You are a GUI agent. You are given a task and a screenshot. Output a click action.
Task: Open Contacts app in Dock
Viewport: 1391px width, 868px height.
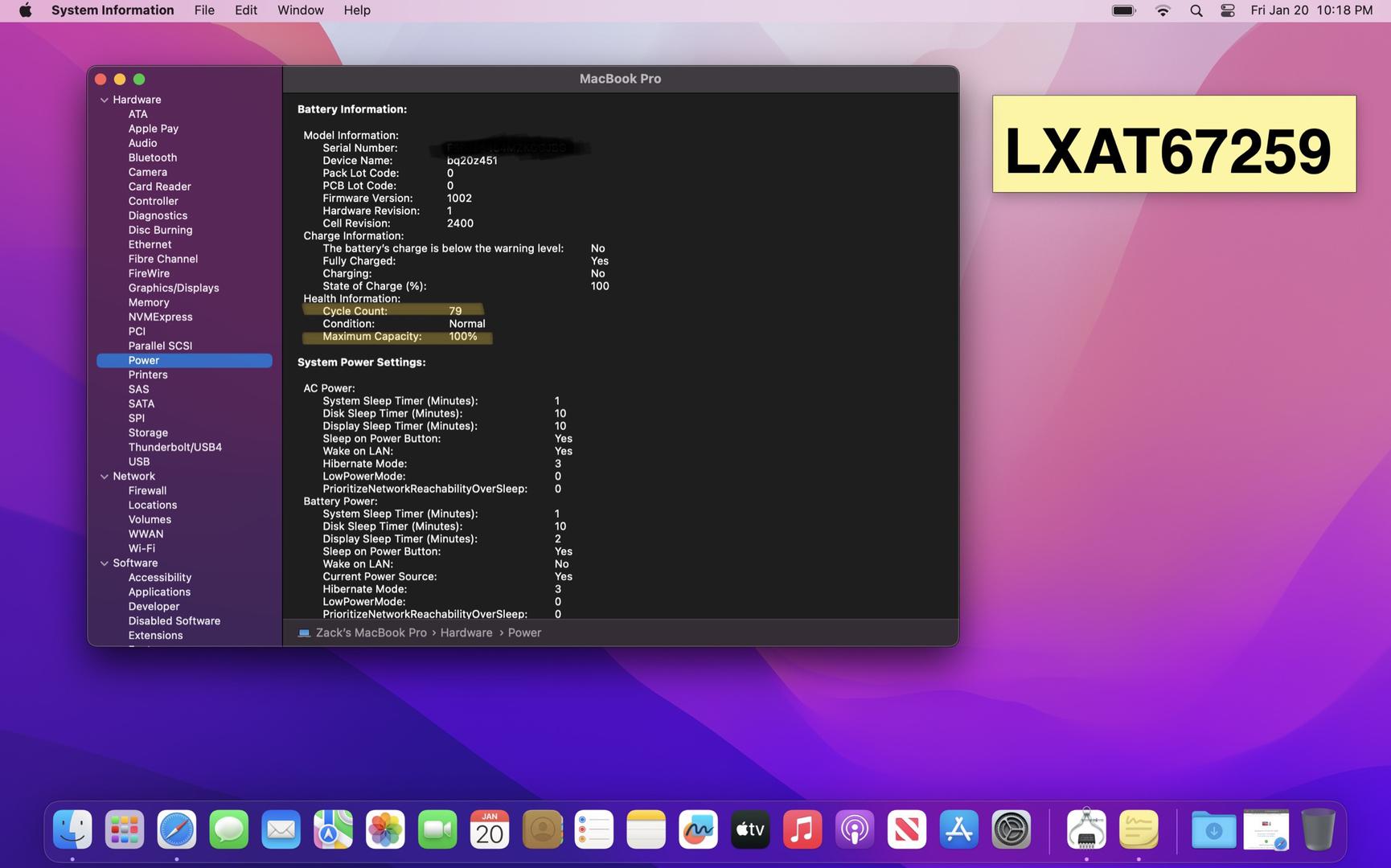(542, 829)
